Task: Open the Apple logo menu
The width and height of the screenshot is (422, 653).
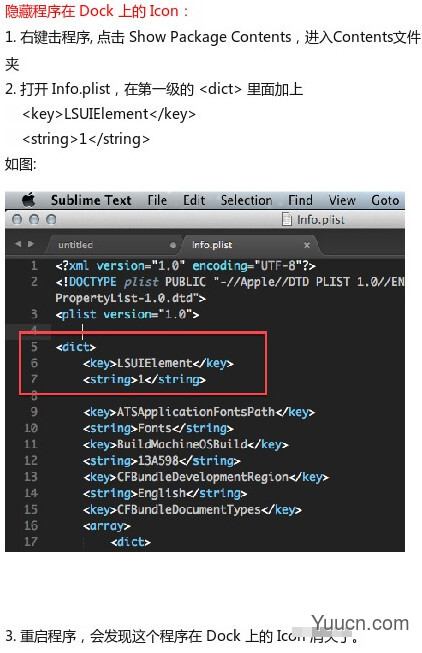Action: pyautogui.click(x=28, y=200)
